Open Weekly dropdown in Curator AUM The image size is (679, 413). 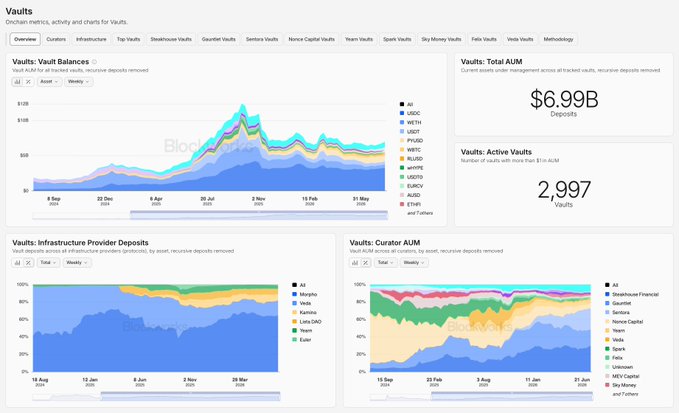point(414,262)
